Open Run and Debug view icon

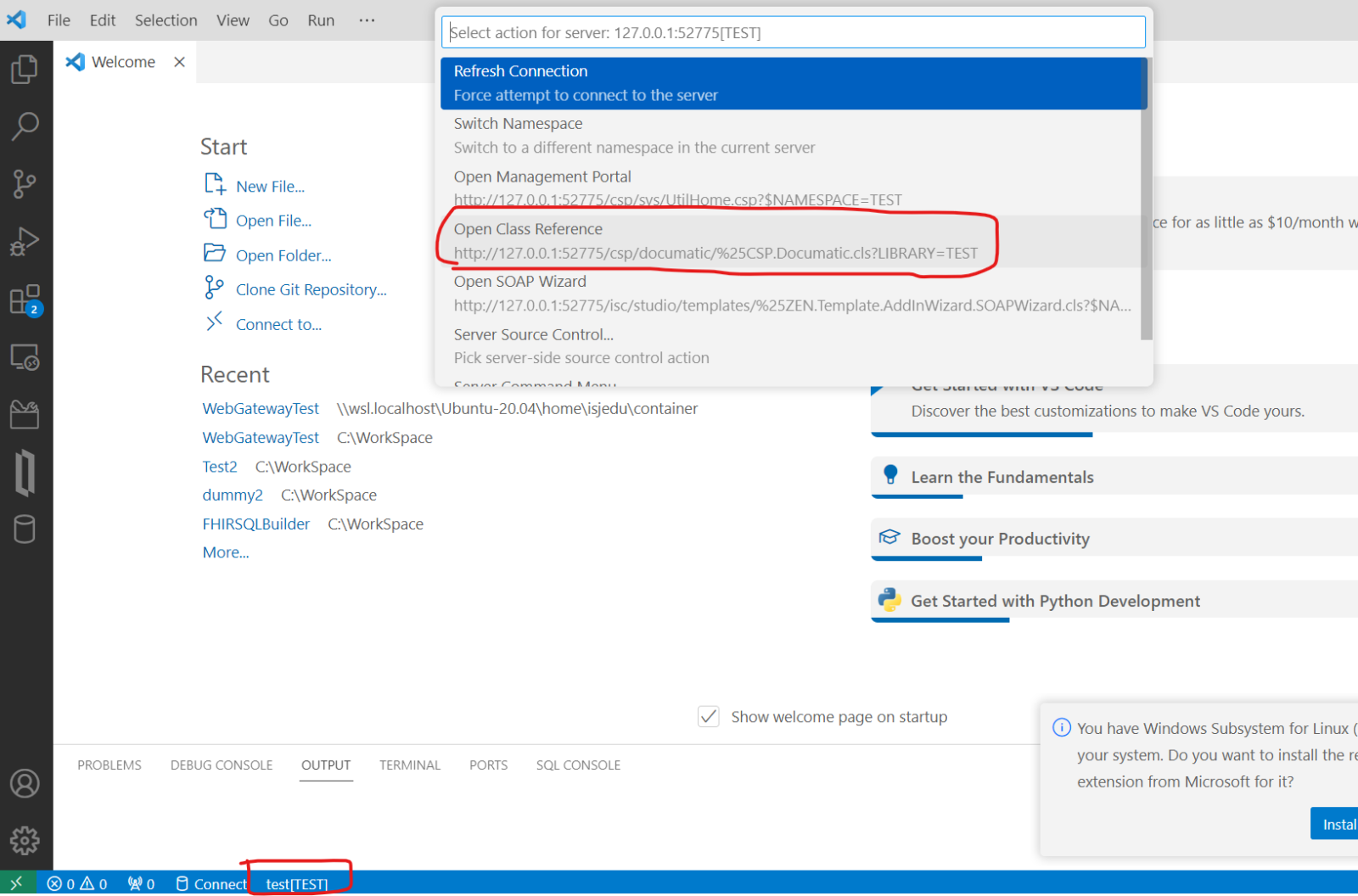click(25, 242)
